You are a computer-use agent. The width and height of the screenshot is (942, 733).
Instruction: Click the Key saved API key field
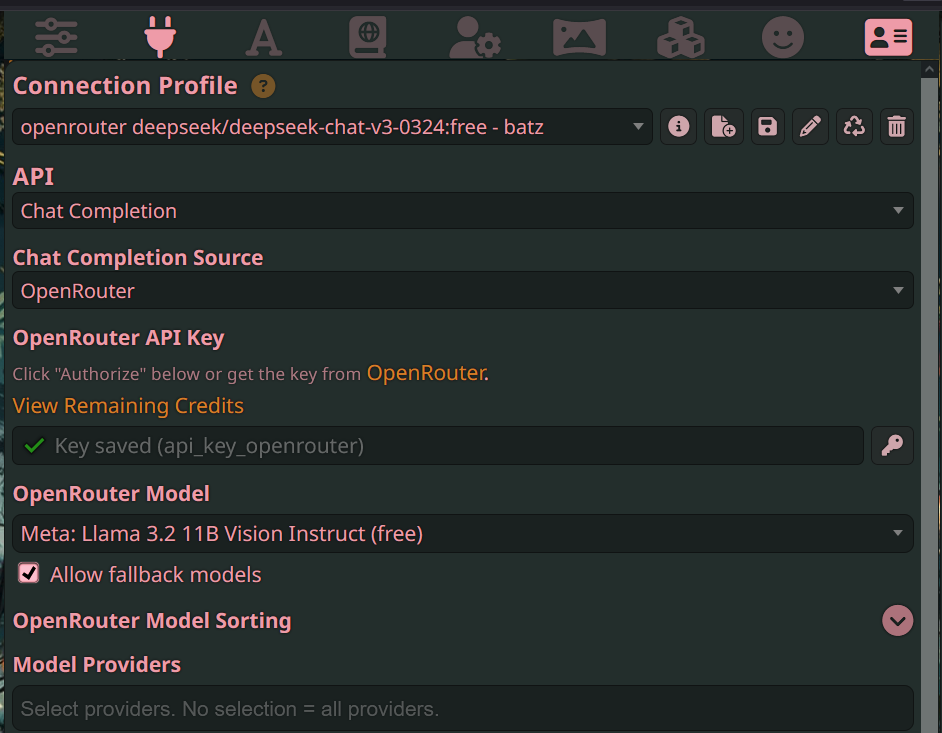pyautogui.click(x=437, y=446)
